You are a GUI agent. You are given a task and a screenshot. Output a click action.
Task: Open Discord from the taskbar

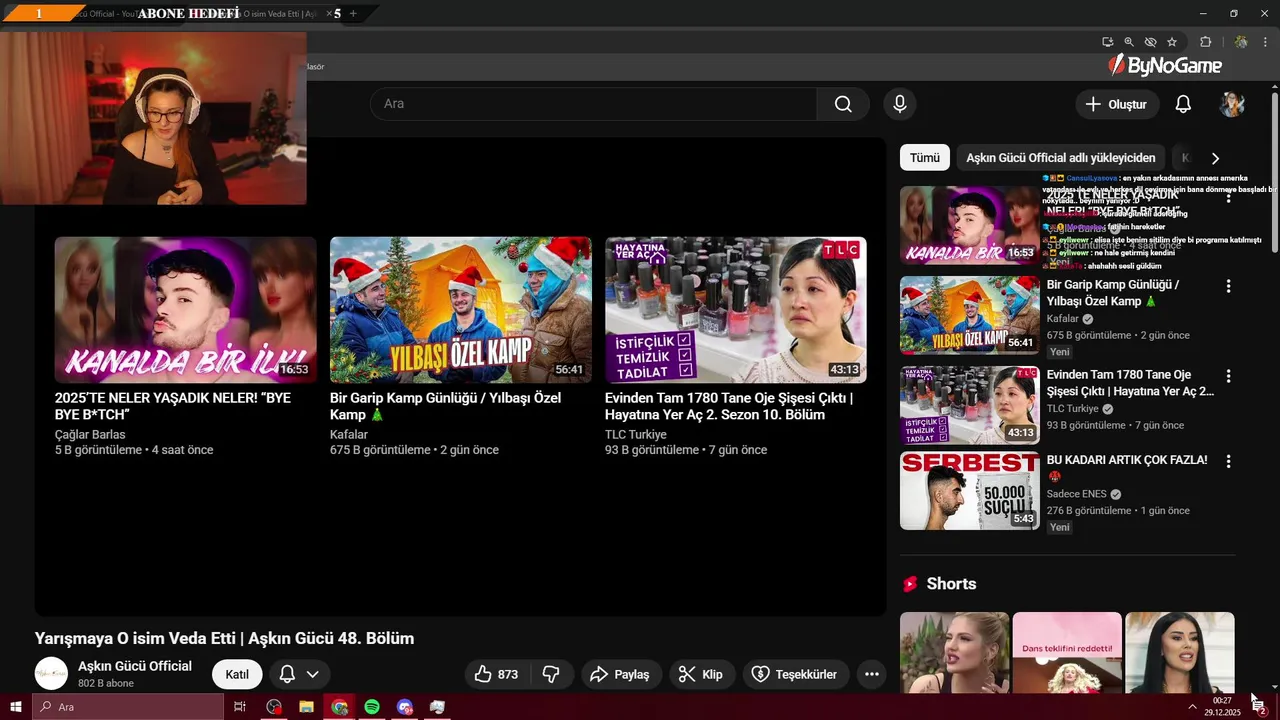pos(404,707)
